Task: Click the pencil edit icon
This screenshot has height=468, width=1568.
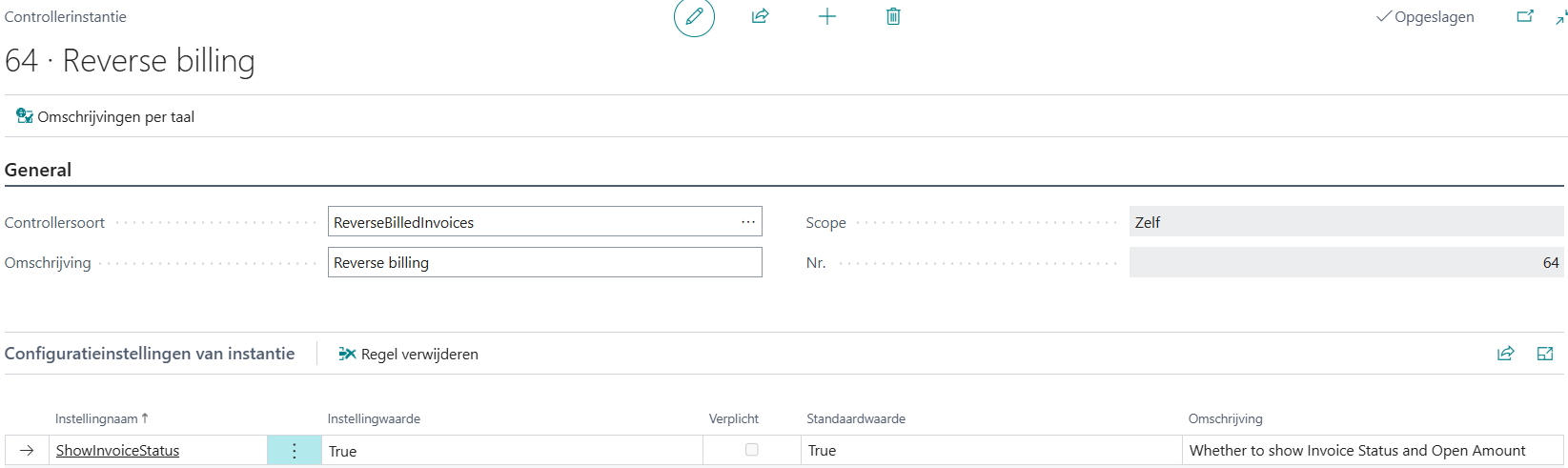Action: (x=694, y=17)
